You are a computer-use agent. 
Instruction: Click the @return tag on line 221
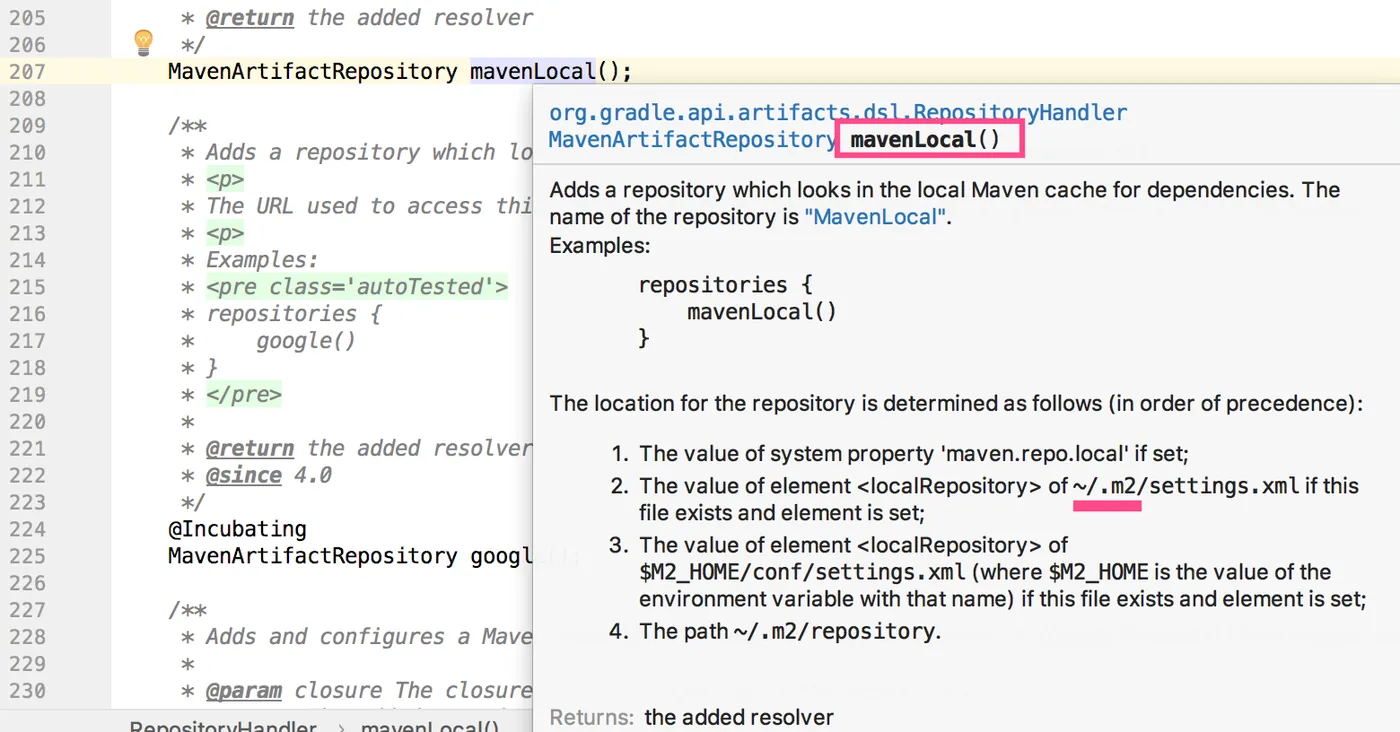coord(250,448)
